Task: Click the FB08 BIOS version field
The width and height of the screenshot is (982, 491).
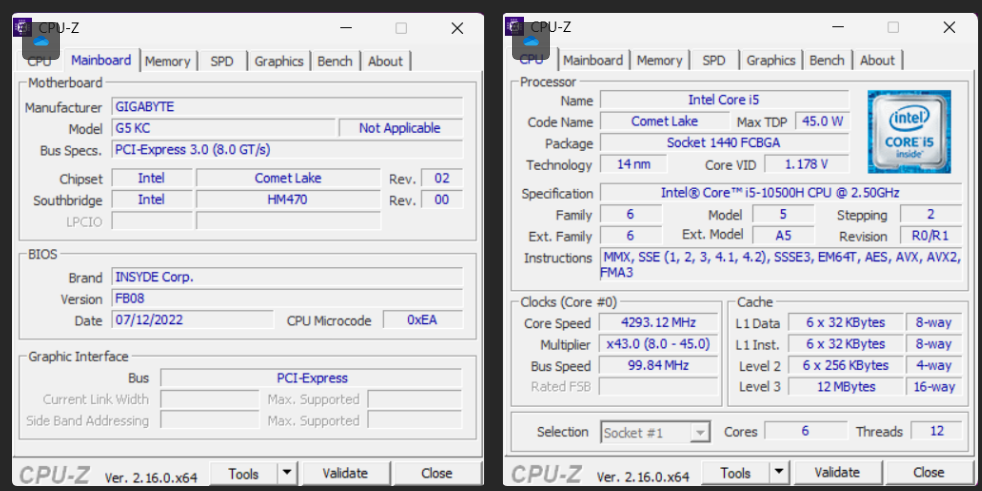Action: [x=287, y=298]
